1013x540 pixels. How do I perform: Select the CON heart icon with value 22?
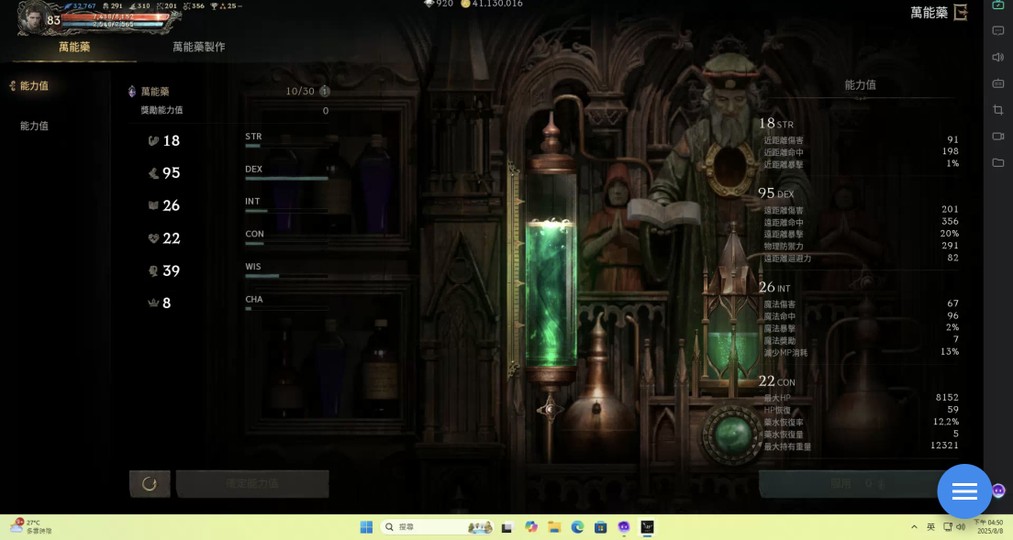[x=153, y=238]
